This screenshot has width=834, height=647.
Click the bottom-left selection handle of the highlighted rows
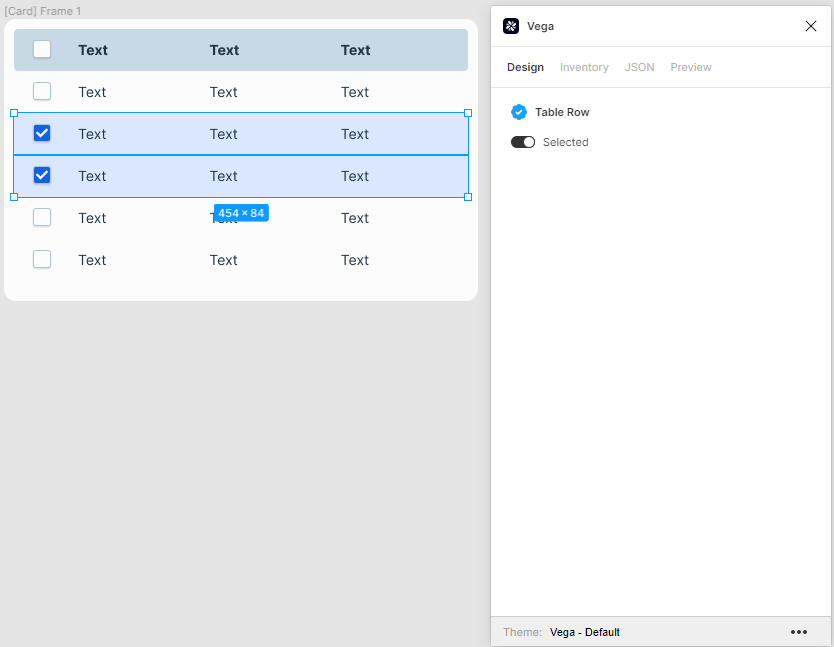click(14, 197)
